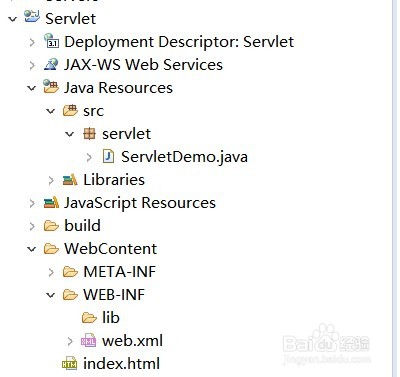Click the servlet package icon
Screen dimensions: 400x377
pos(89,134)
